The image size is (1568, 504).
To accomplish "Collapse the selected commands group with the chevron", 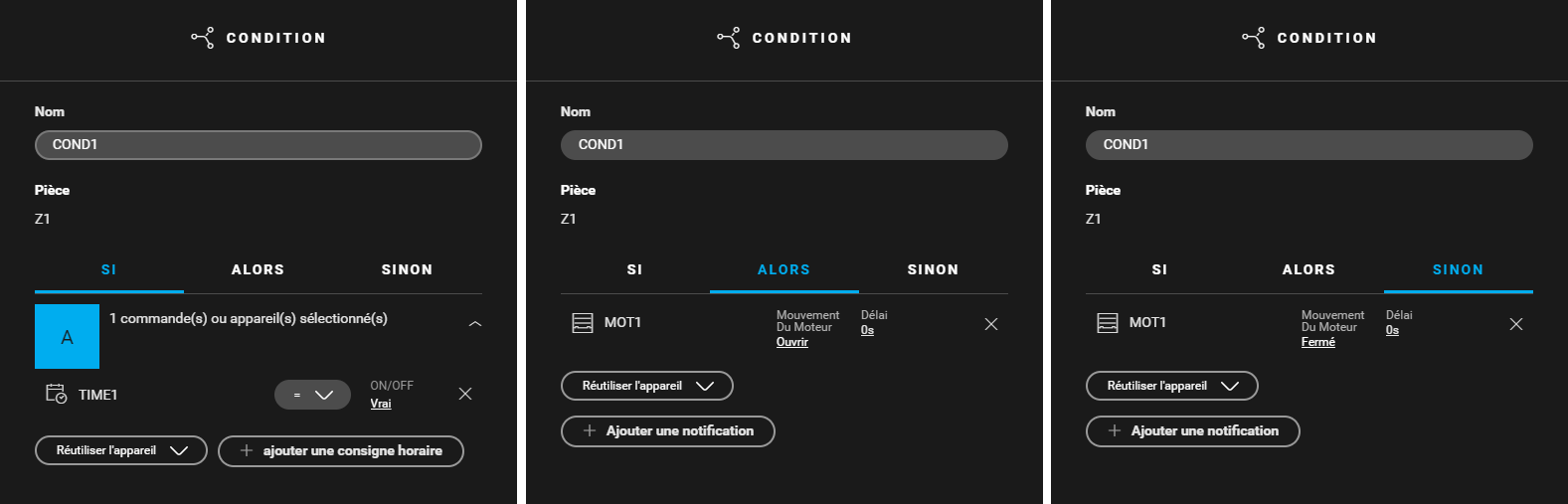I will tap(475, 324).
